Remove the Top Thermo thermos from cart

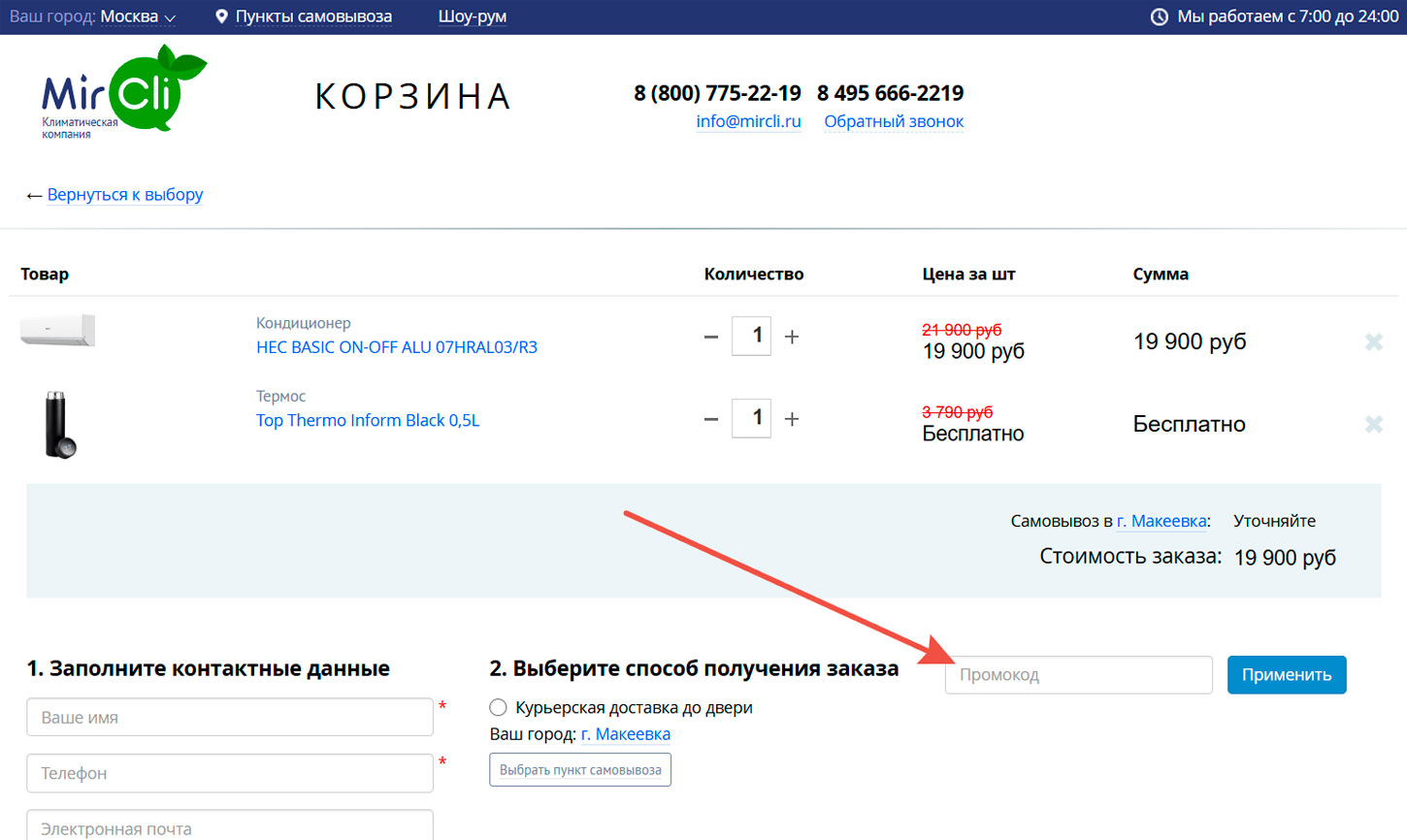(x=1373, y=424)
